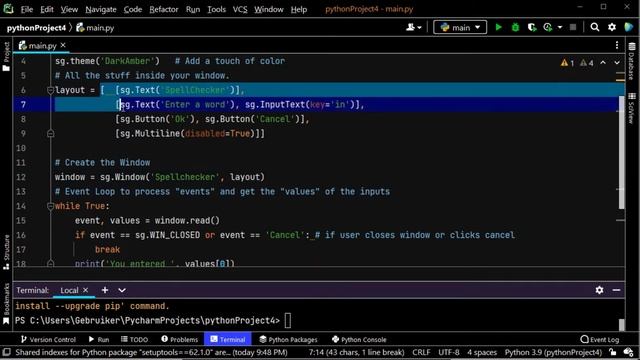Open the main run configuration dropdown

click(x=460, y=27)
